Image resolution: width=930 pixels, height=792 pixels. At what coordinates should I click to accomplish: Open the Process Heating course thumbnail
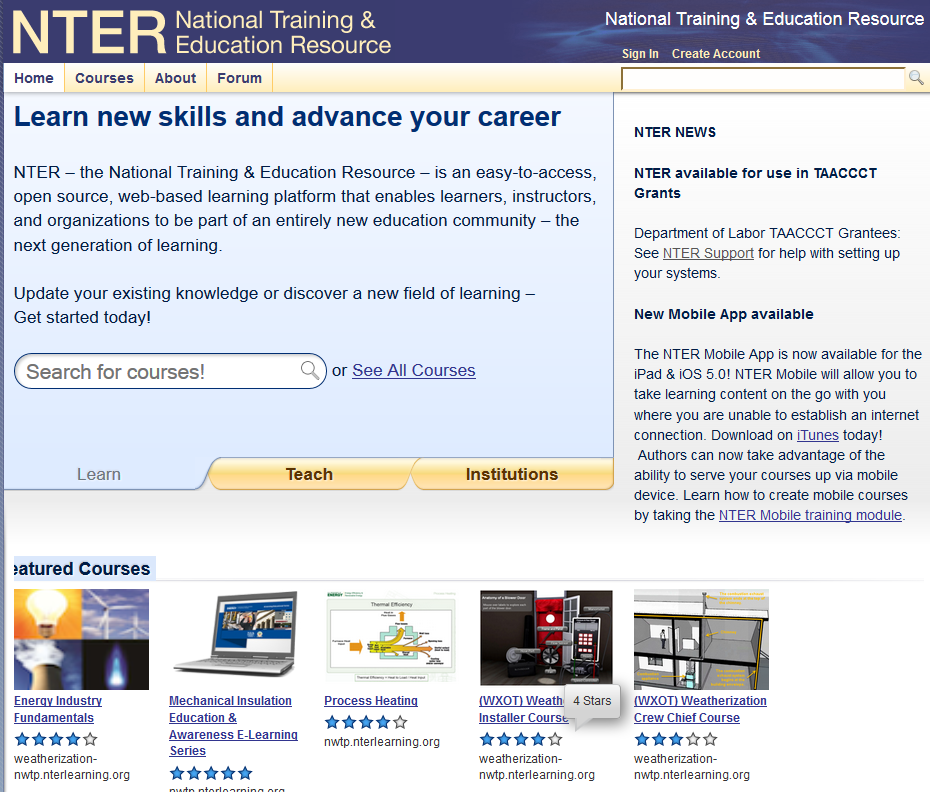pos(390,635)
